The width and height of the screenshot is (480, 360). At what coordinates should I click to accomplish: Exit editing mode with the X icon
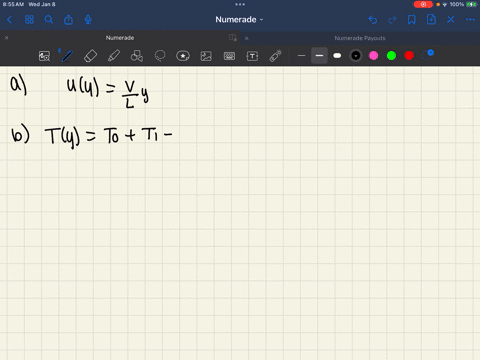click(x=451, y=20)
